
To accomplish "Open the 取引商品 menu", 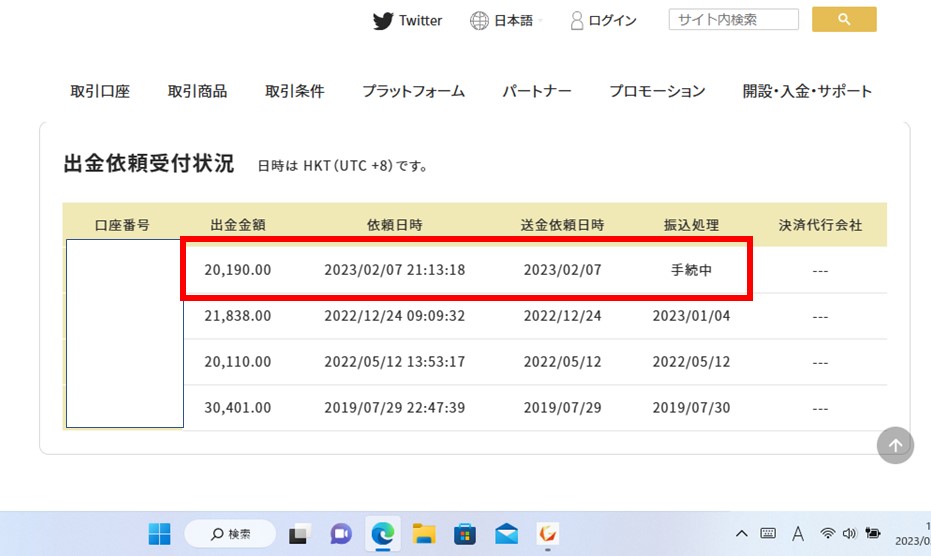I will click(197, 91).
